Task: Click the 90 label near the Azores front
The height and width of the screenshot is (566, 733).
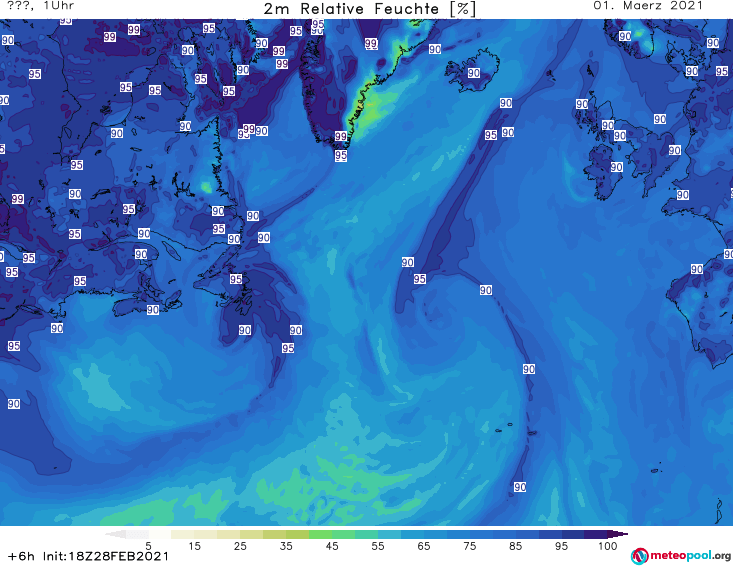Action: (529, 369)
